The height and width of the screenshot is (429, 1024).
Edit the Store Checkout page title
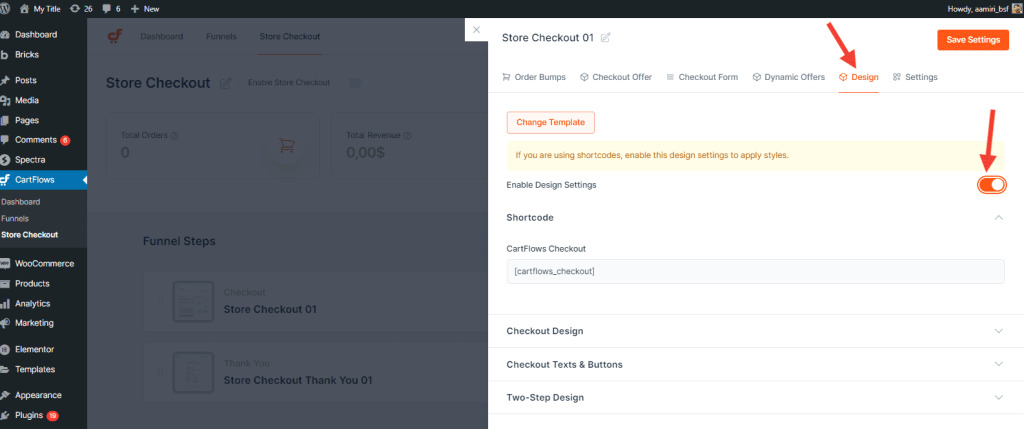[x=225, y=83]
